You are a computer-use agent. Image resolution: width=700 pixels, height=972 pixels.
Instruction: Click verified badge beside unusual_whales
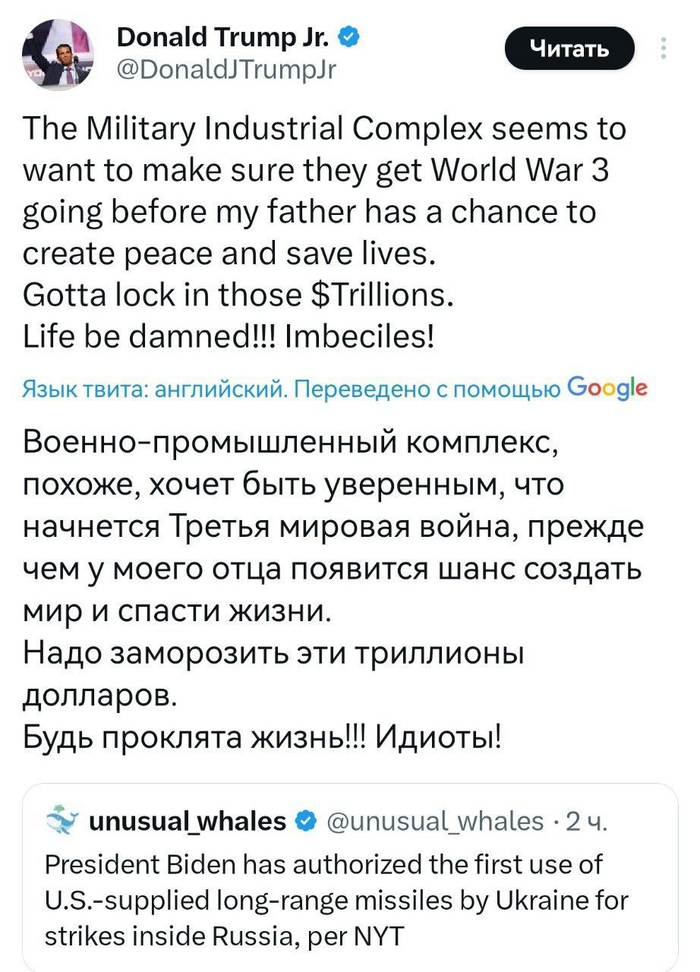tap(305, 822)
